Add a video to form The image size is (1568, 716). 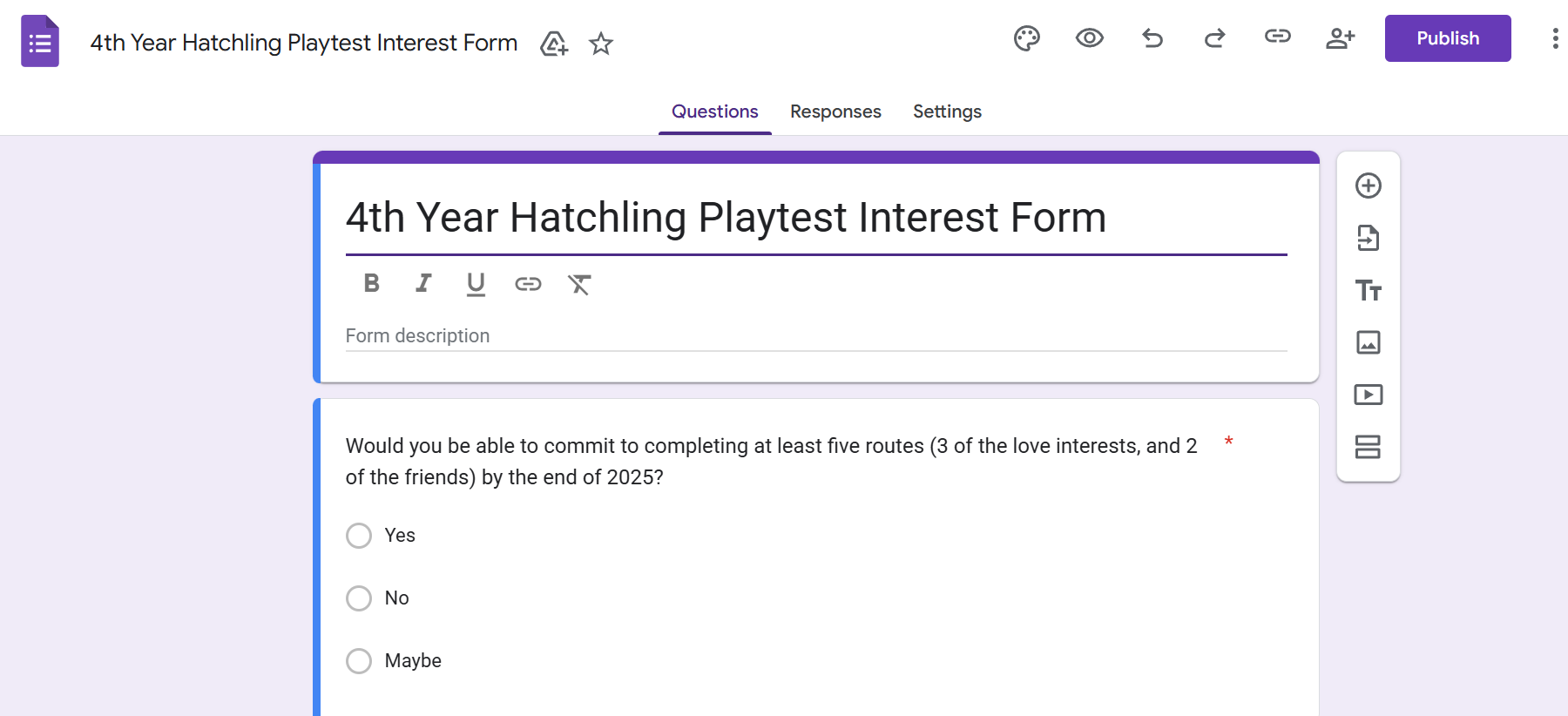pyautogui.click(x=1369, y=395)
